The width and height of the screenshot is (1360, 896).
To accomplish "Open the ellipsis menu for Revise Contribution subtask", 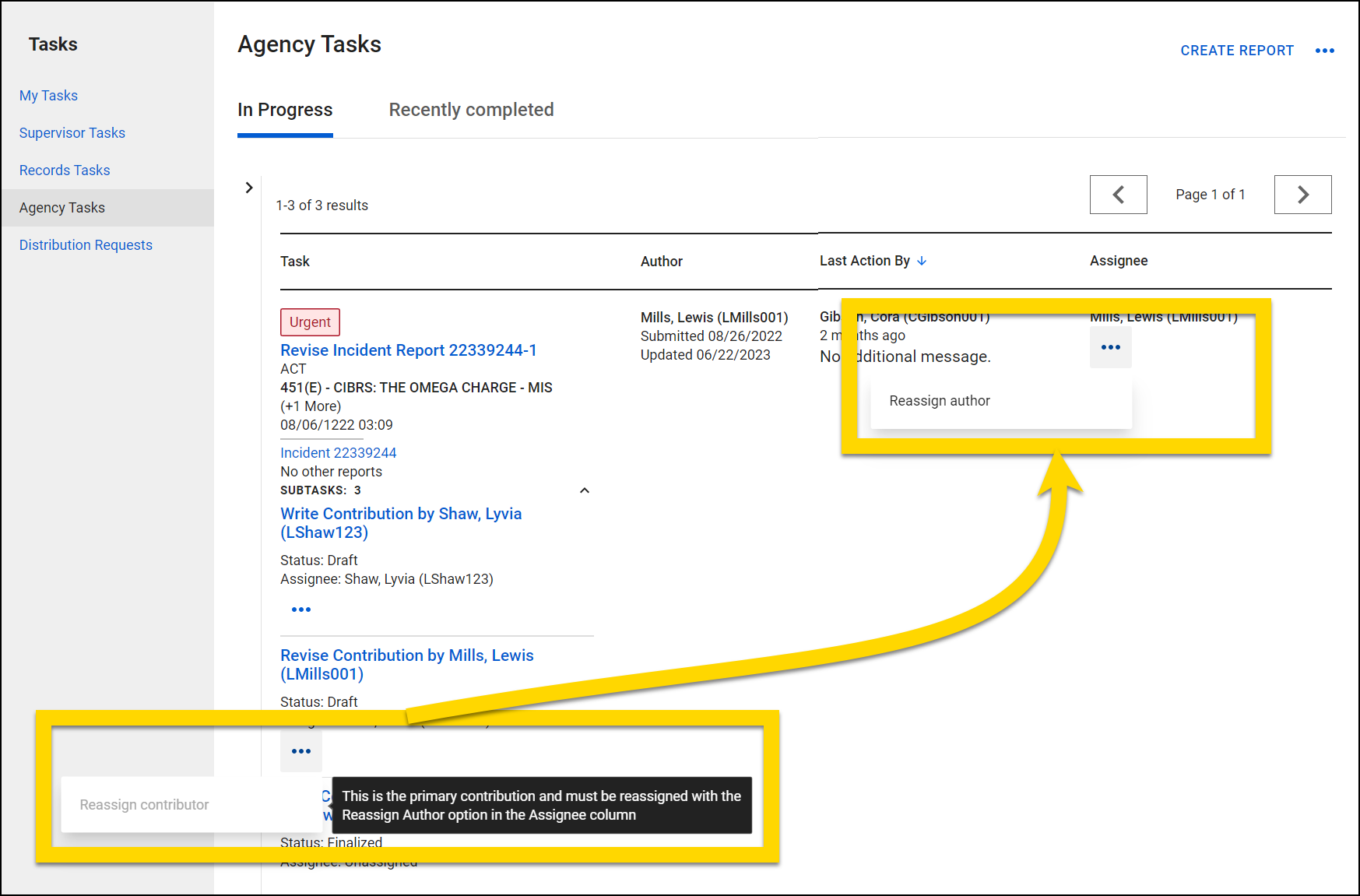I will [x=300, y=750].
